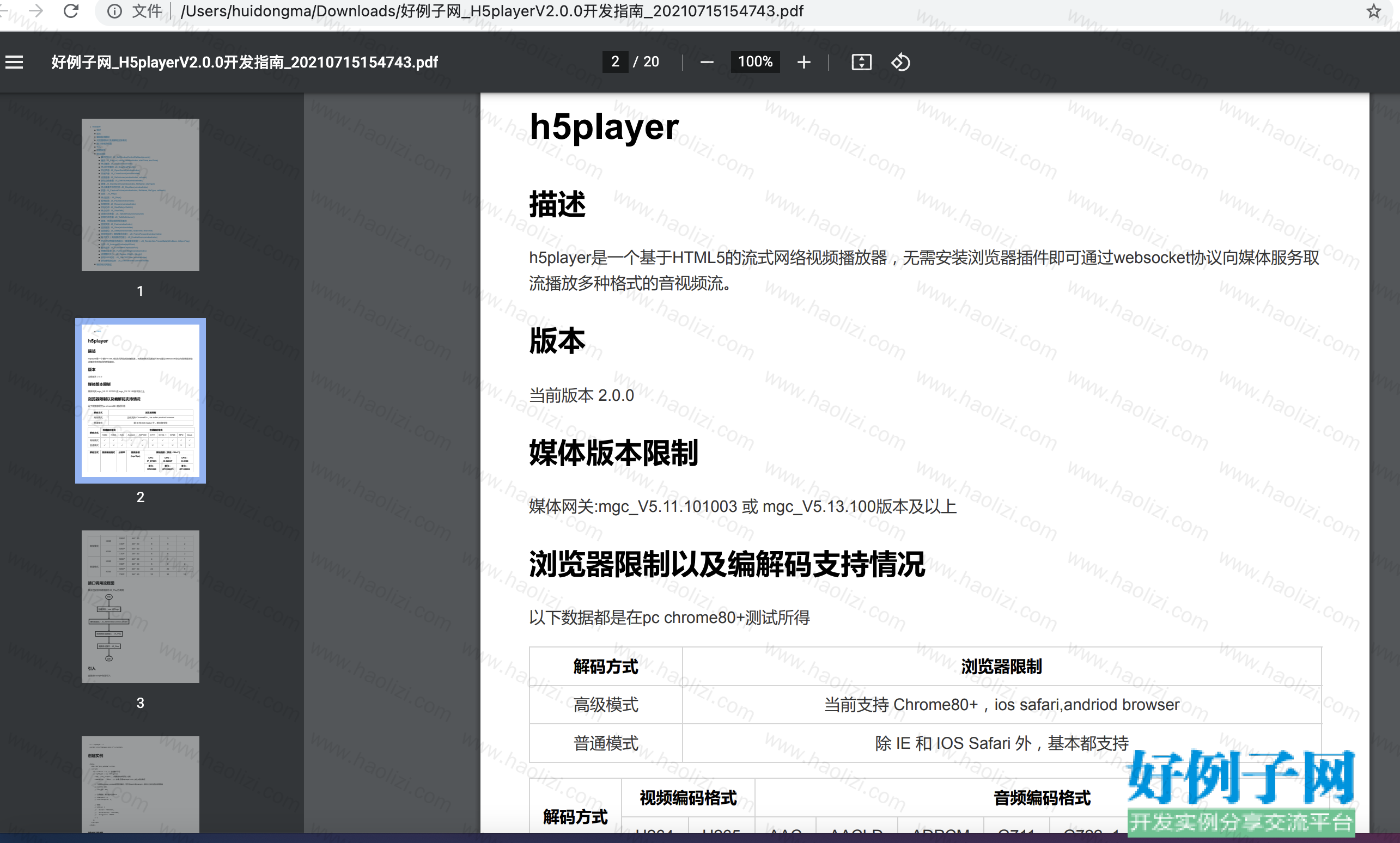Click the 解码方式 header in first table

tap(606, 667)
